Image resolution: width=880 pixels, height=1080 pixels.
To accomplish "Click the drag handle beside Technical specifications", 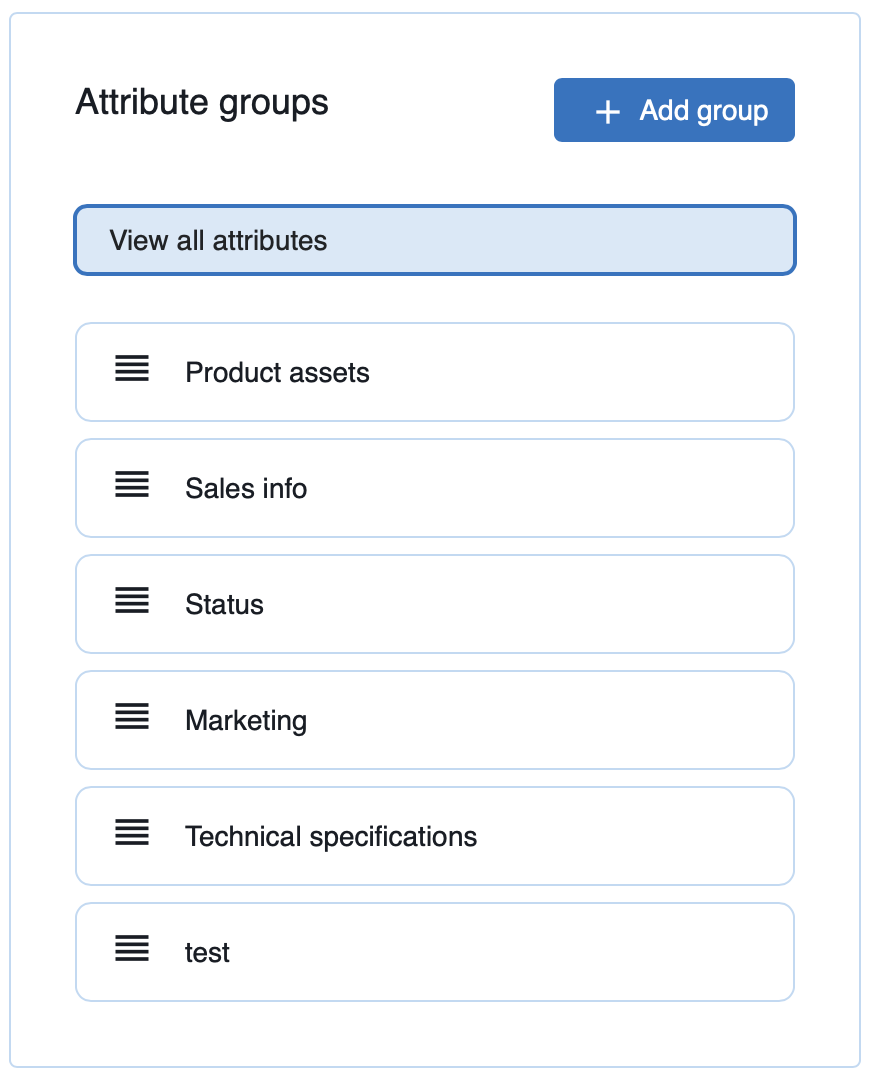I will coord(131,833).
